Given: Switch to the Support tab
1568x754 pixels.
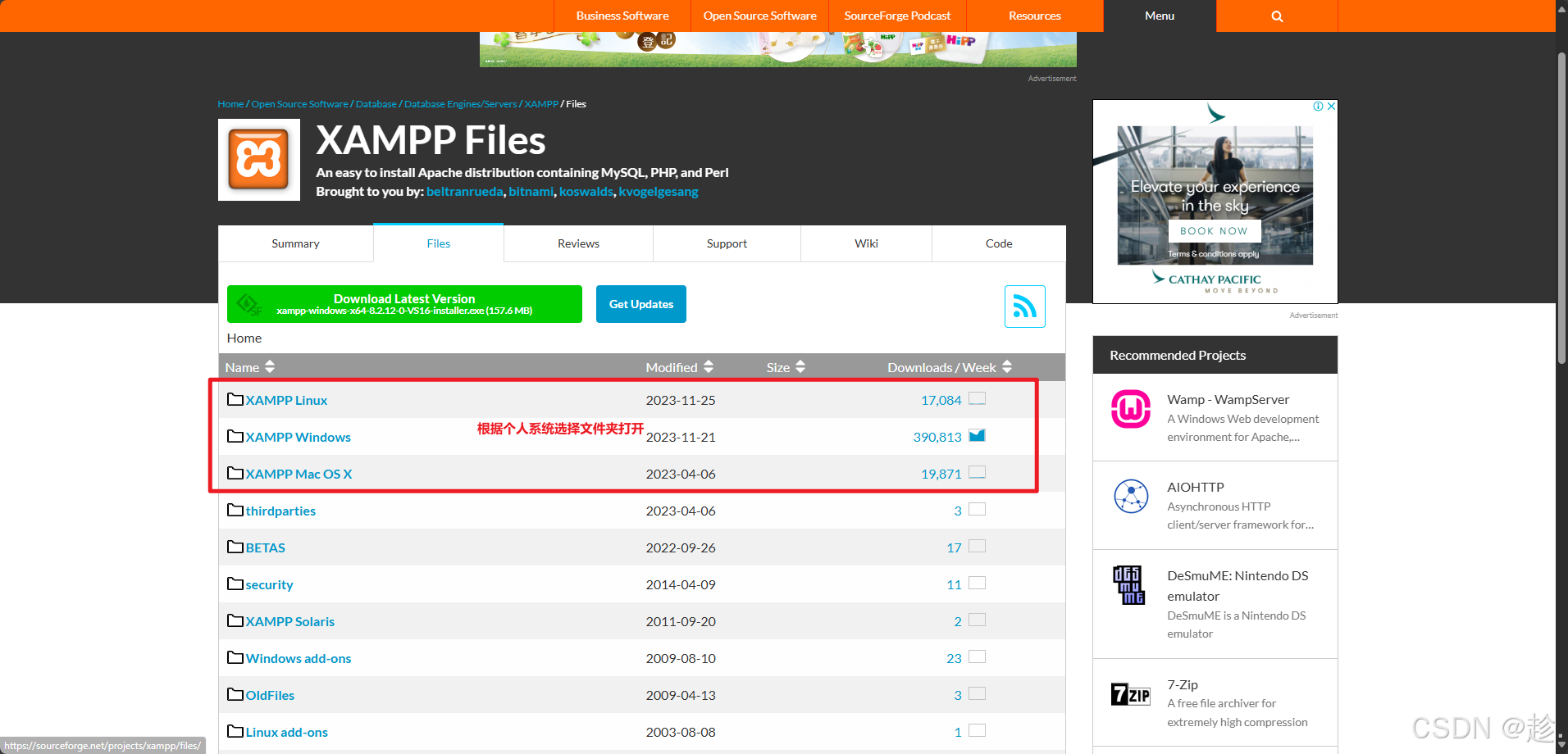Looking at the screenshot, I should click(727, 243).
